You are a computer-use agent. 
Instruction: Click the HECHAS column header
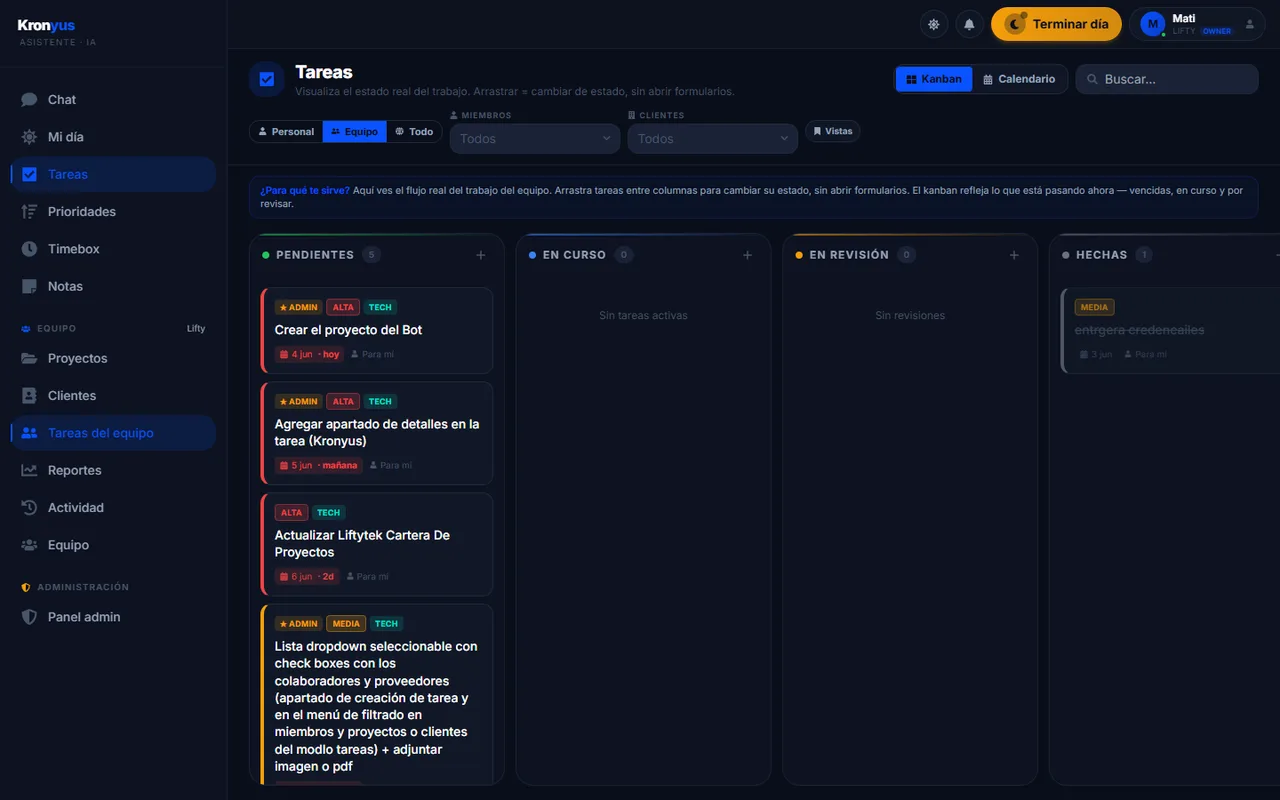click(1101, 255)
